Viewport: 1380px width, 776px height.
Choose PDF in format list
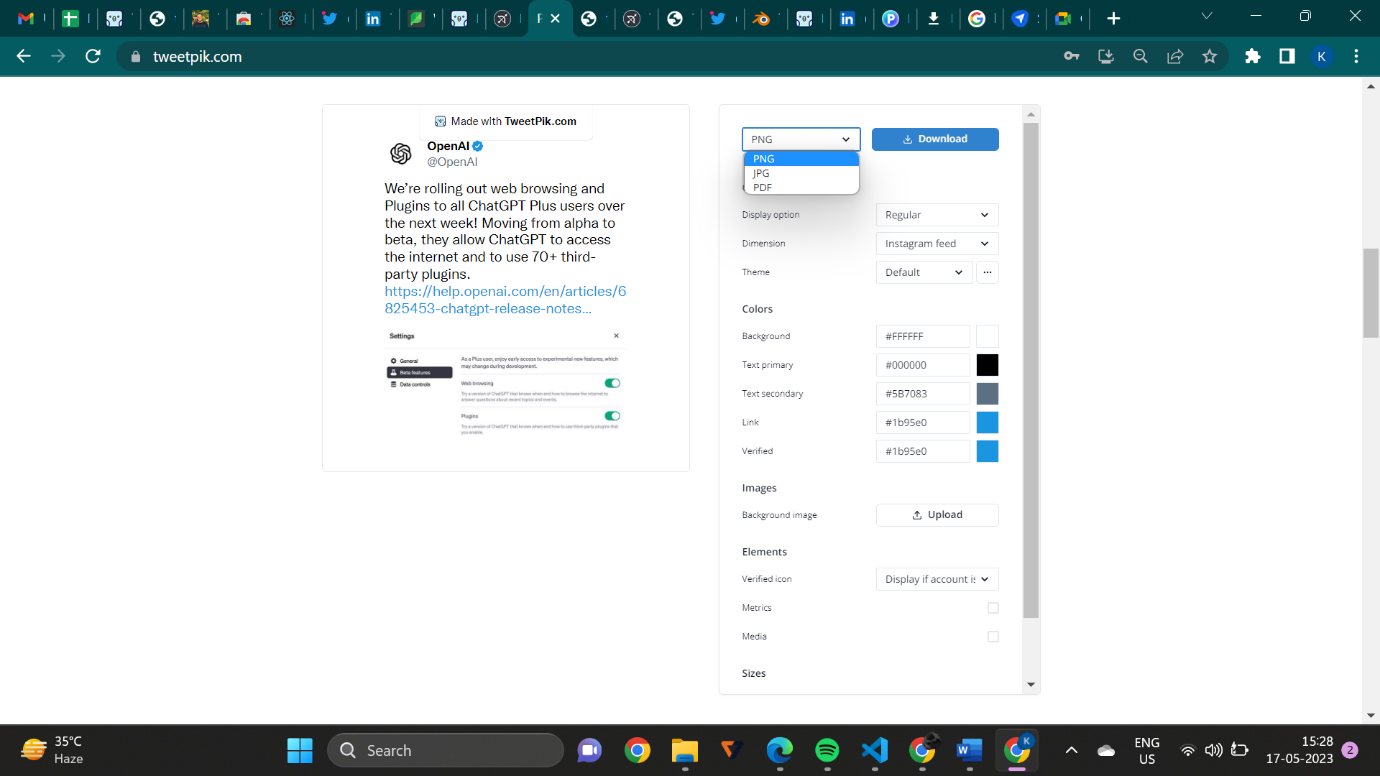[x=801, y=187]
